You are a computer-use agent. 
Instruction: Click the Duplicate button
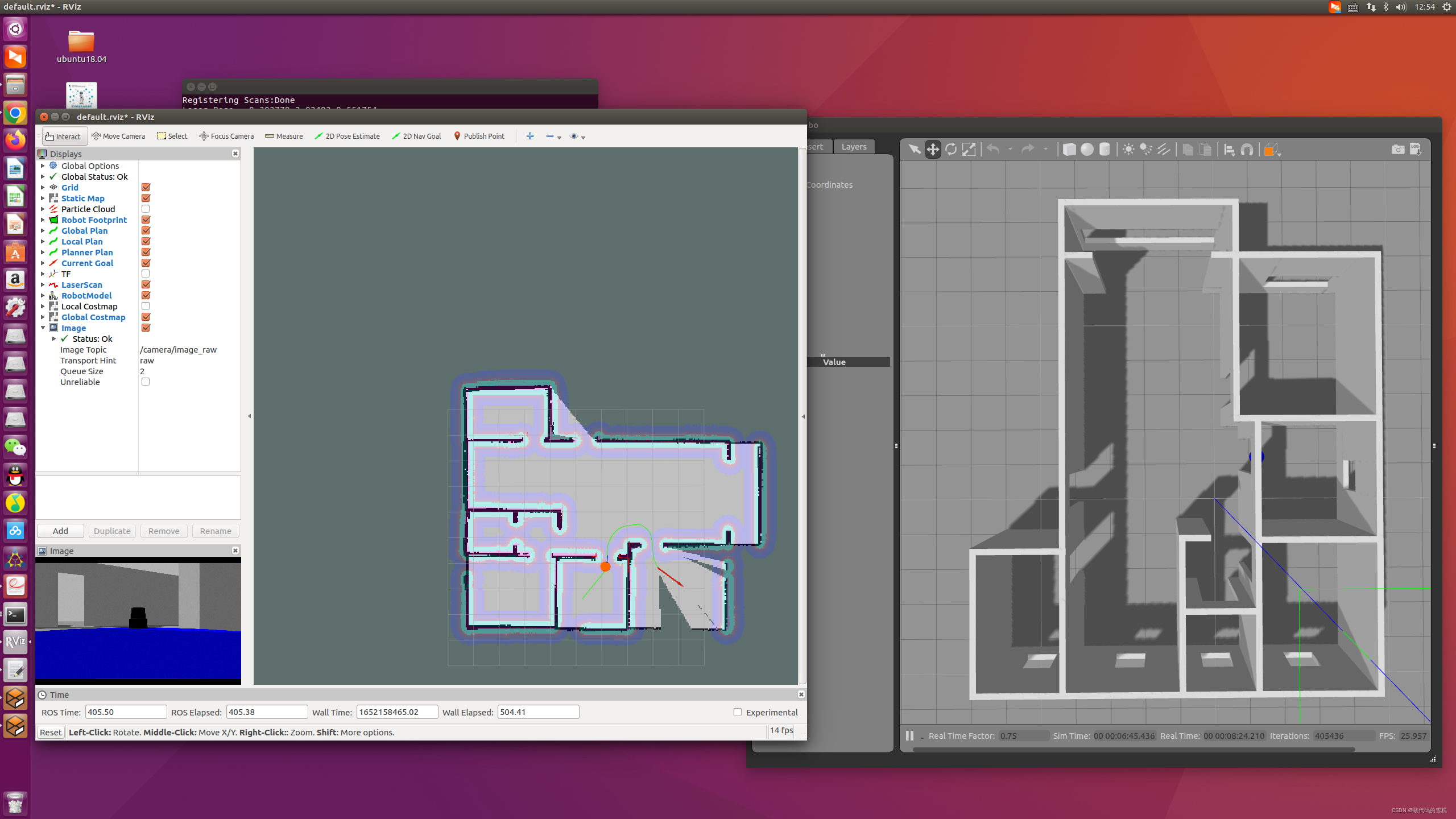pos(112,531)
